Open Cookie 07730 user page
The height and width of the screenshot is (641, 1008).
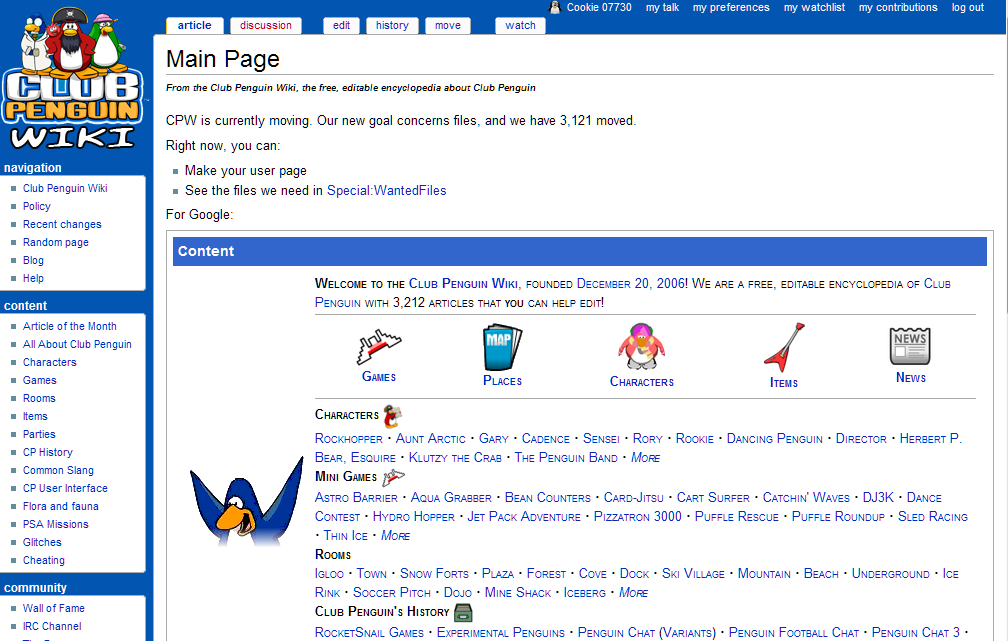599,8
